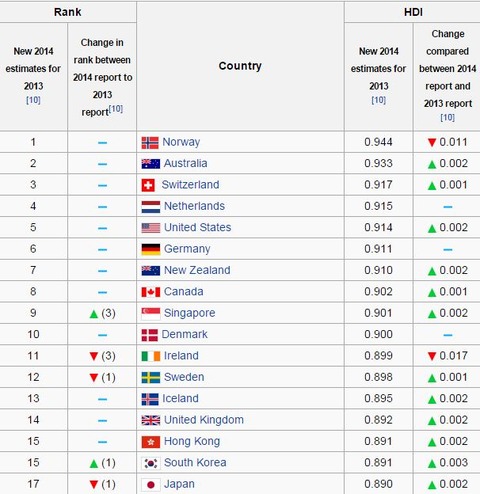480x494 pixels.
Task: Select Australia's HDI value 0.933
Action: (378, 164)
